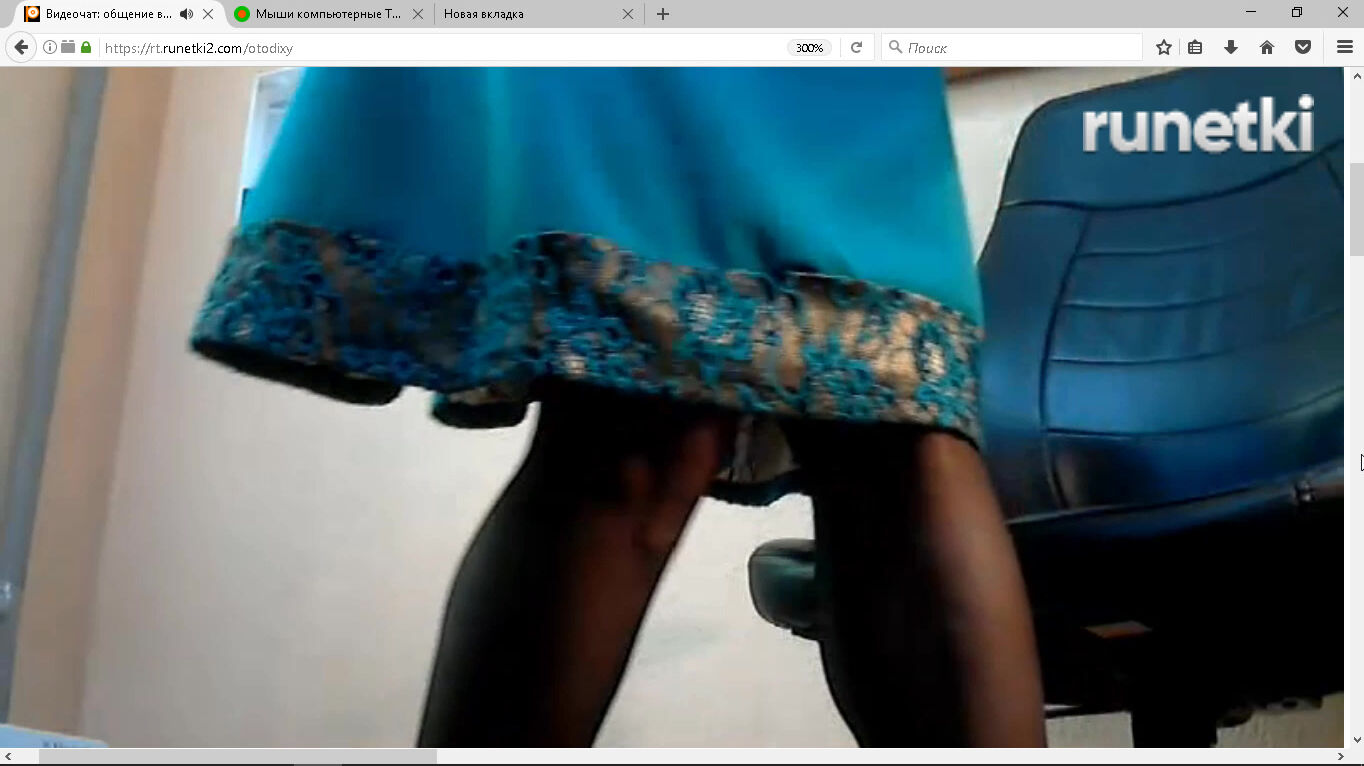Open the Firefox hamburger menu
This screenshot has width=1364, height=766.
(1344, 47)
